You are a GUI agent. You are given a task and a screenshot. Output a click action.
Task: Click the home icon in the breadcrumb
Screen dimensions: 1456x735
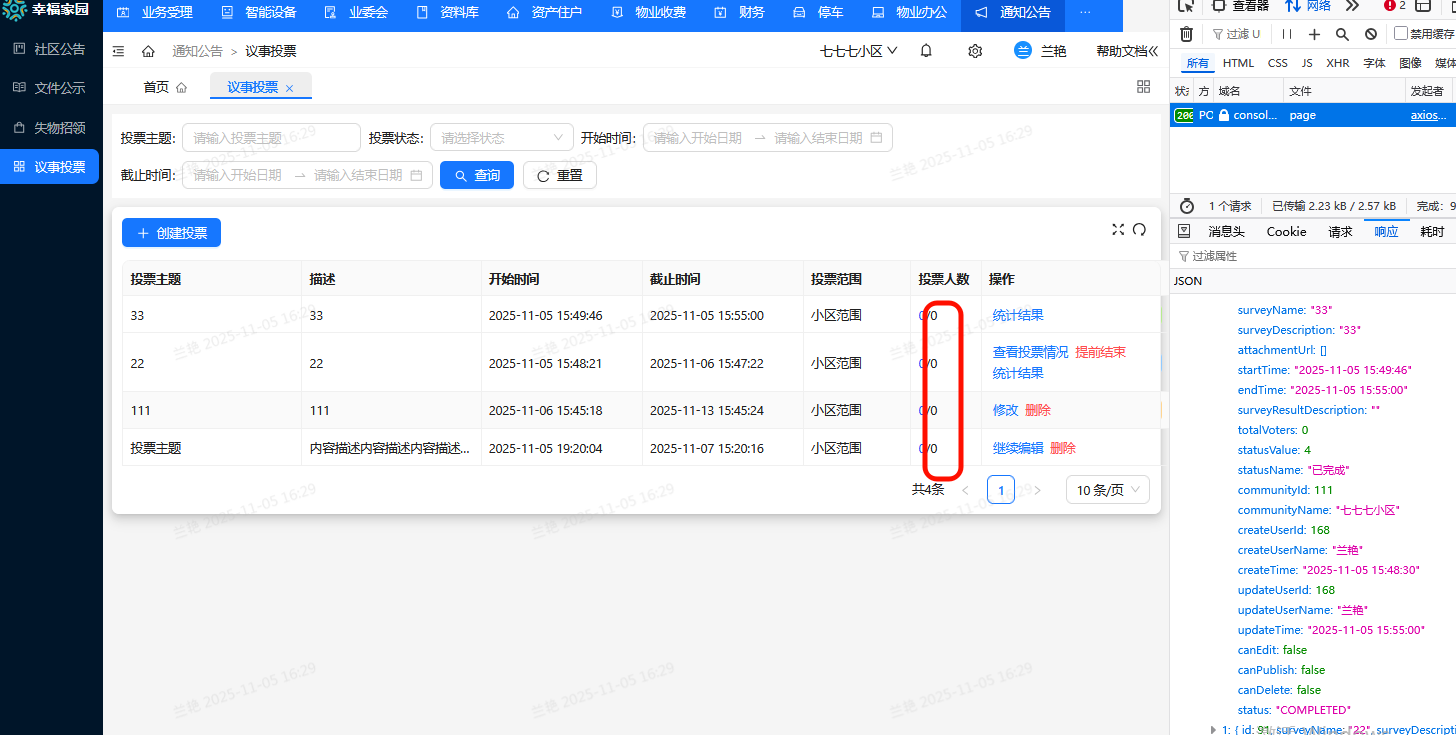coord(148,51)
